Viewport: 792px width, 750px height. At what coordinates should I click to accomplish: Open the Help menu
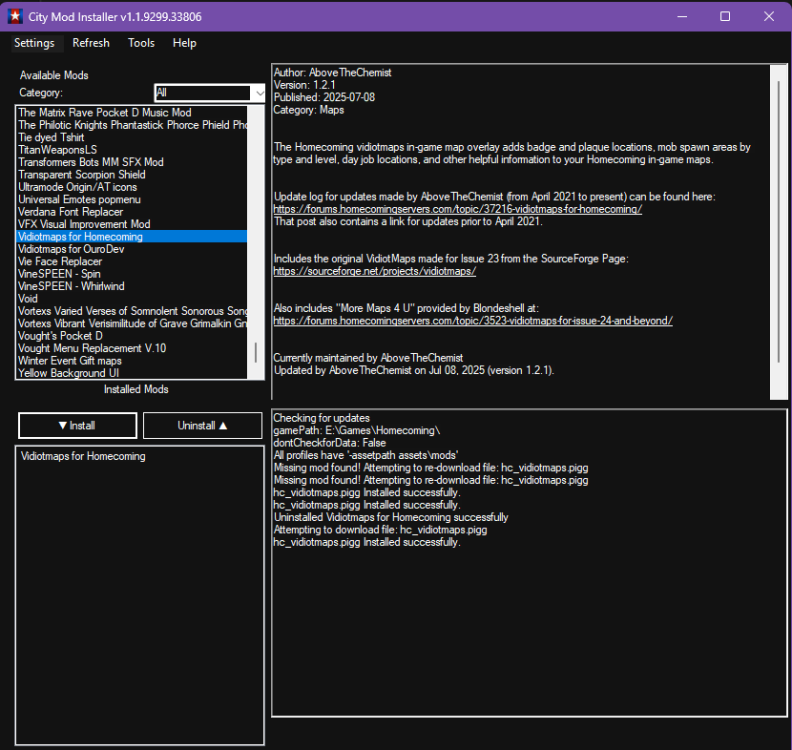[184, 43]
